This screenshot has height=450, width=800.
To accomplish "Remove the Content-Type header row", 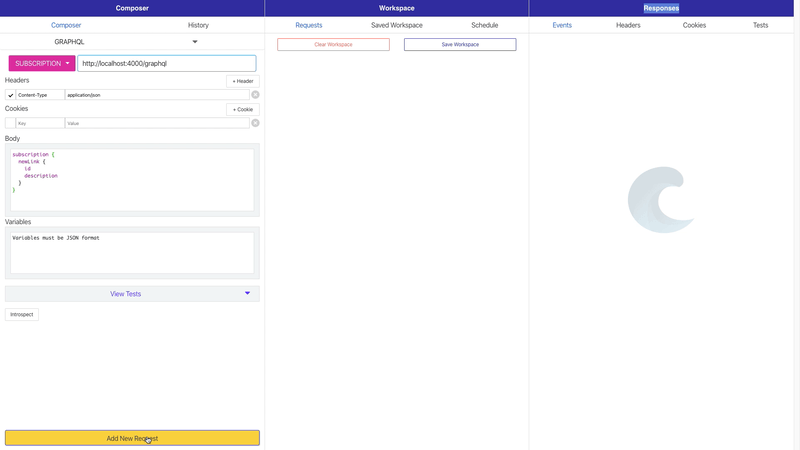I will (255, 95).
